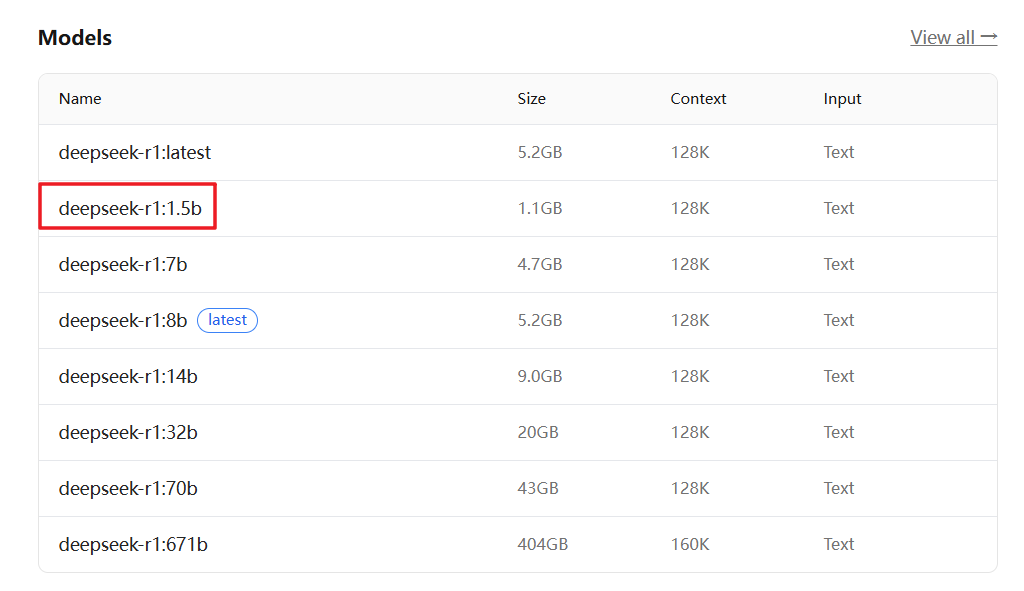
Task: Select the 4.7GB size value
Action: (540, 264)
